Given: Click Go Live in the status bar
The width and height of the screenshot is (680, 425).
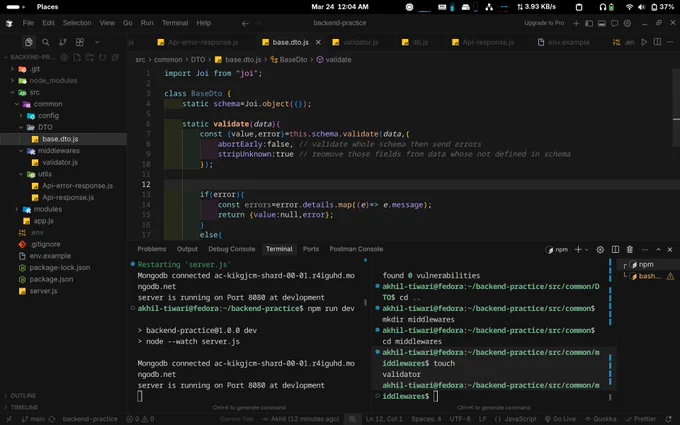Looking at the screenshot, I should pos(560,419).
